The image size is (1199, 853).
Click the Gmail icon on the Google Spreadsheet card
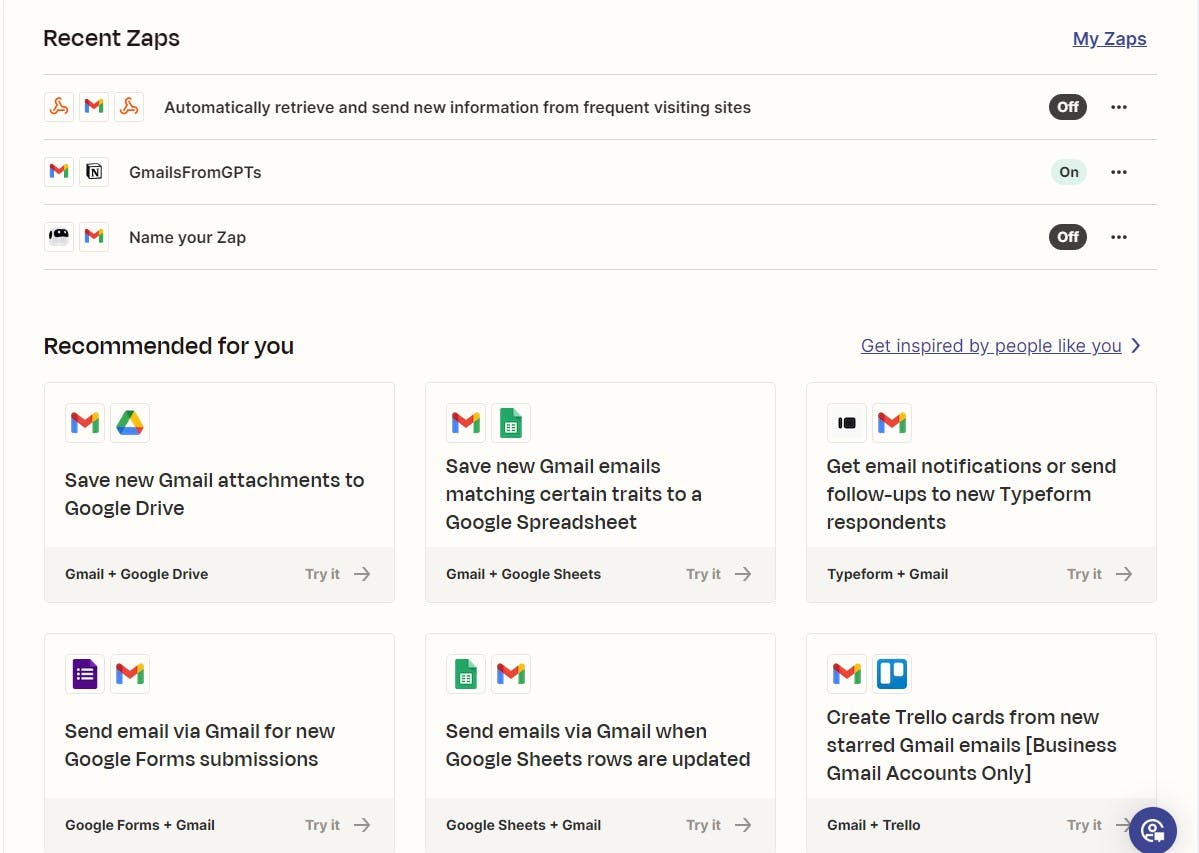click(466, 423)
